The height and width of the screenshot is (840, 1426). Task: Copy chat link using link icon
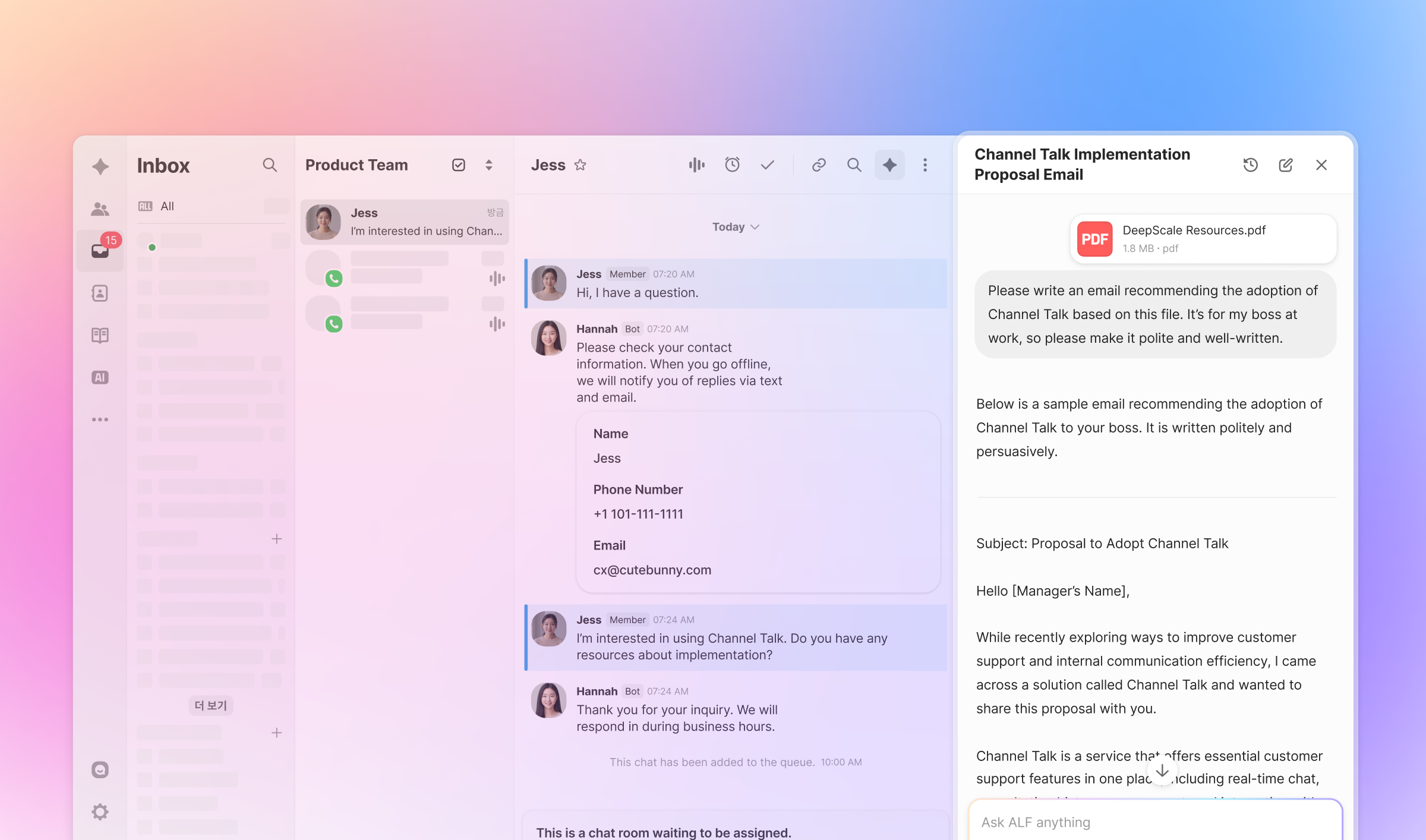point(819,165)
